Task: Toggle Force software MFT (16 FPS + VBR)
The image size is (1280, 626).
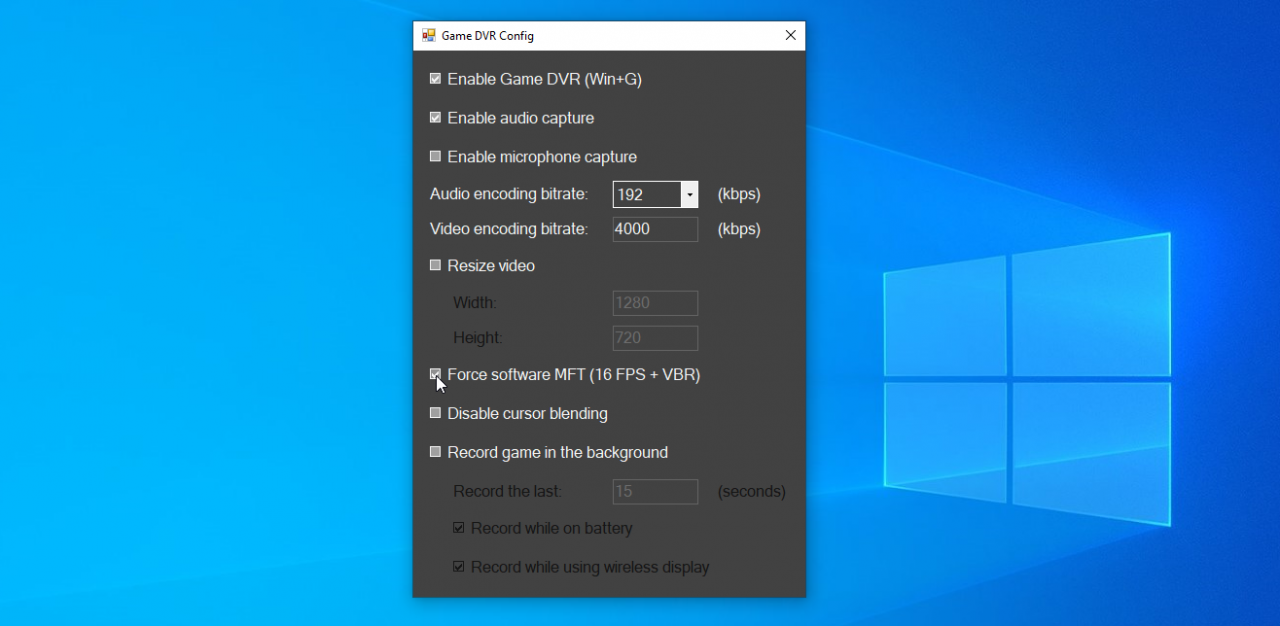Action: (x=435, y=374)
